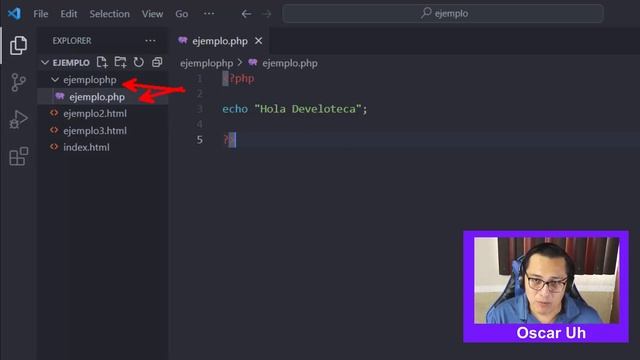Image resolution: width=640 pixels, height=360 pixels.
Task: Click the Oscar Uh webcam overlay
Action: click(546, 287)
